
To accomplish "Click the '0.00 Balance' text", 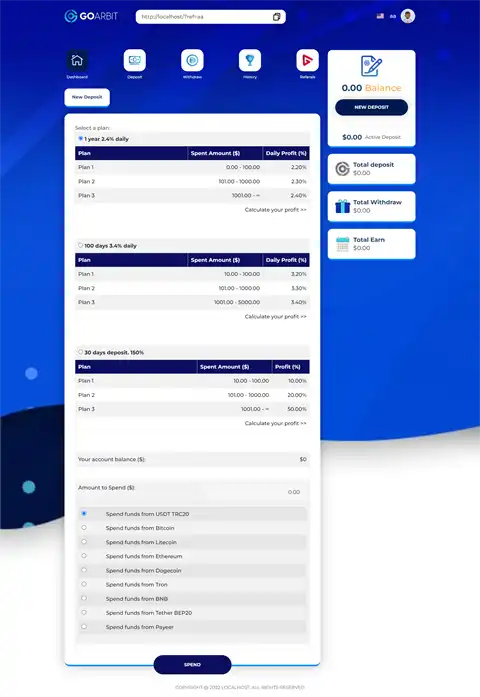I will click(372, 88).
